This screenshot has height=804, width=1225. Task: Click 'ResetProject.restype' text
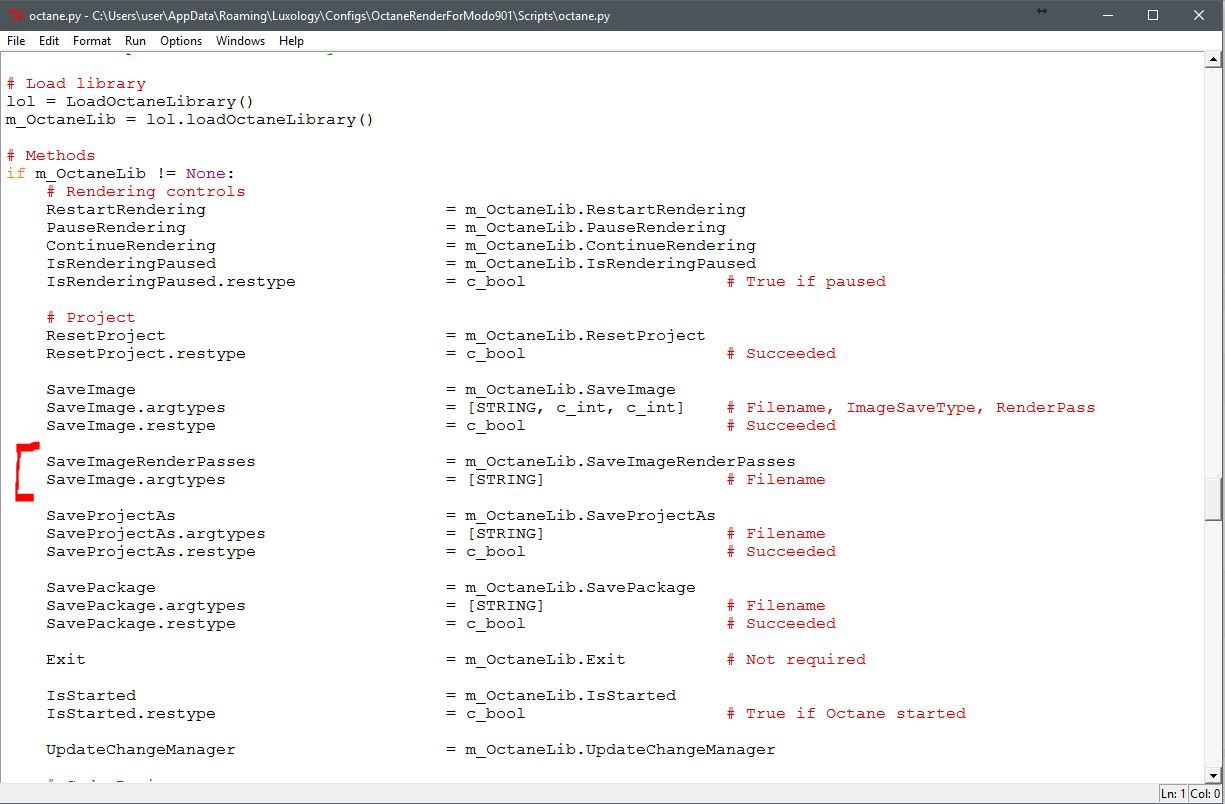click(x=146, y=354)
